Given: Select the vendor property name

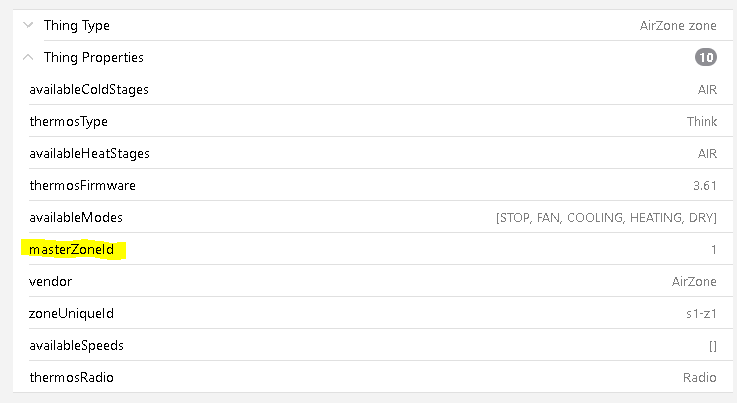Looking at the screenshot, I should [50, 282].
